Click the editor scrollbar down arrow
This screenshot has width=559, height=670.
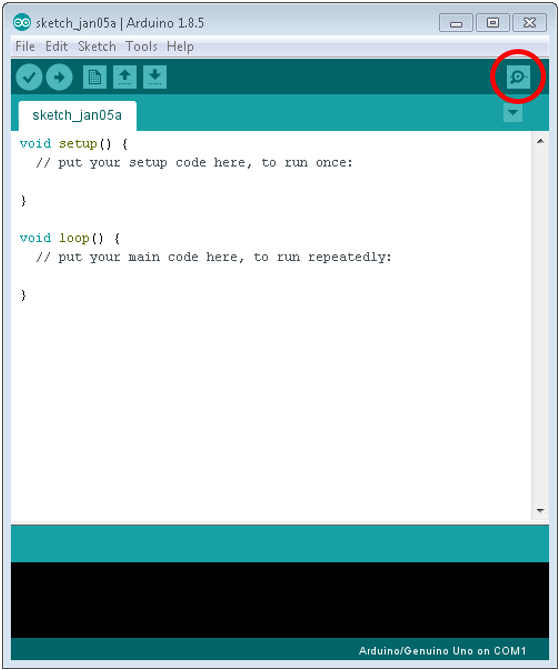540,511
